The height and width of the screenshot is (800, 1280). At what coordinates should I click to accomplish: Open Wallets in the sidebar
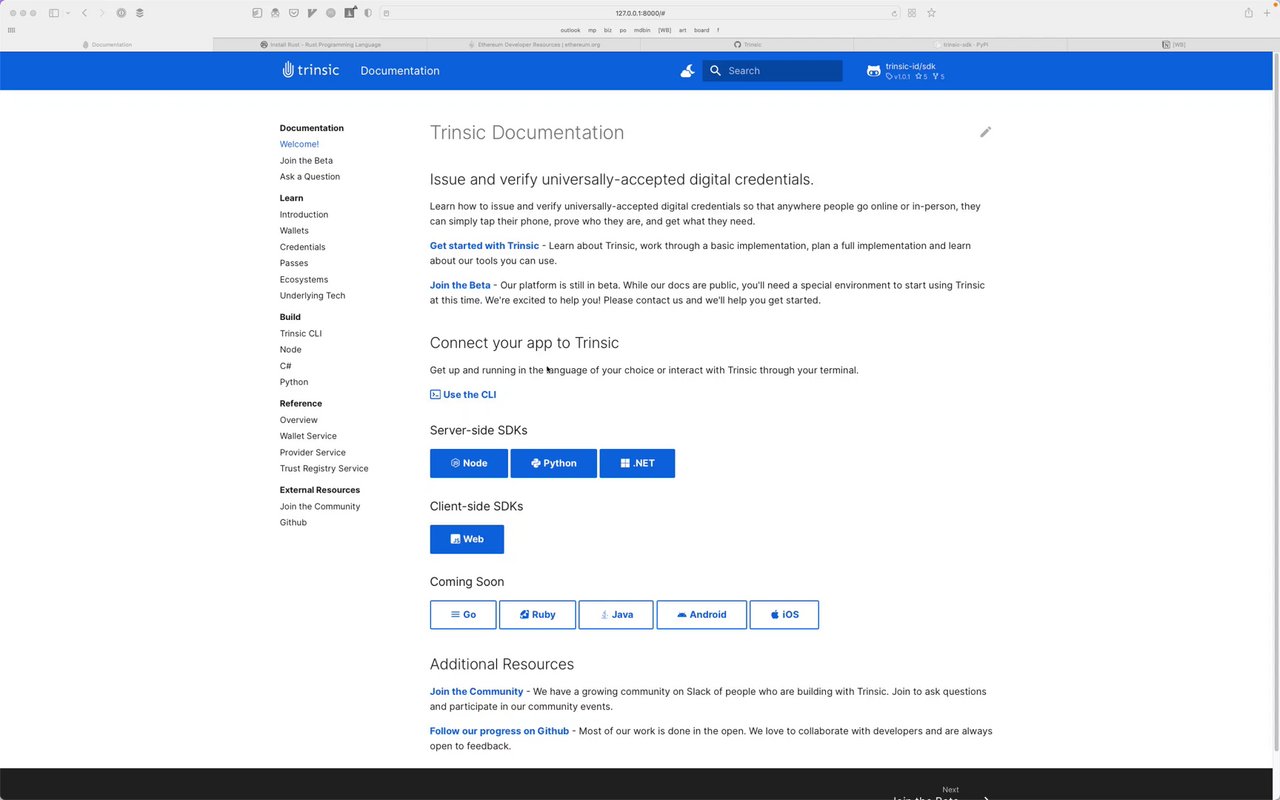pyautogui.click(x=294, y=230)
